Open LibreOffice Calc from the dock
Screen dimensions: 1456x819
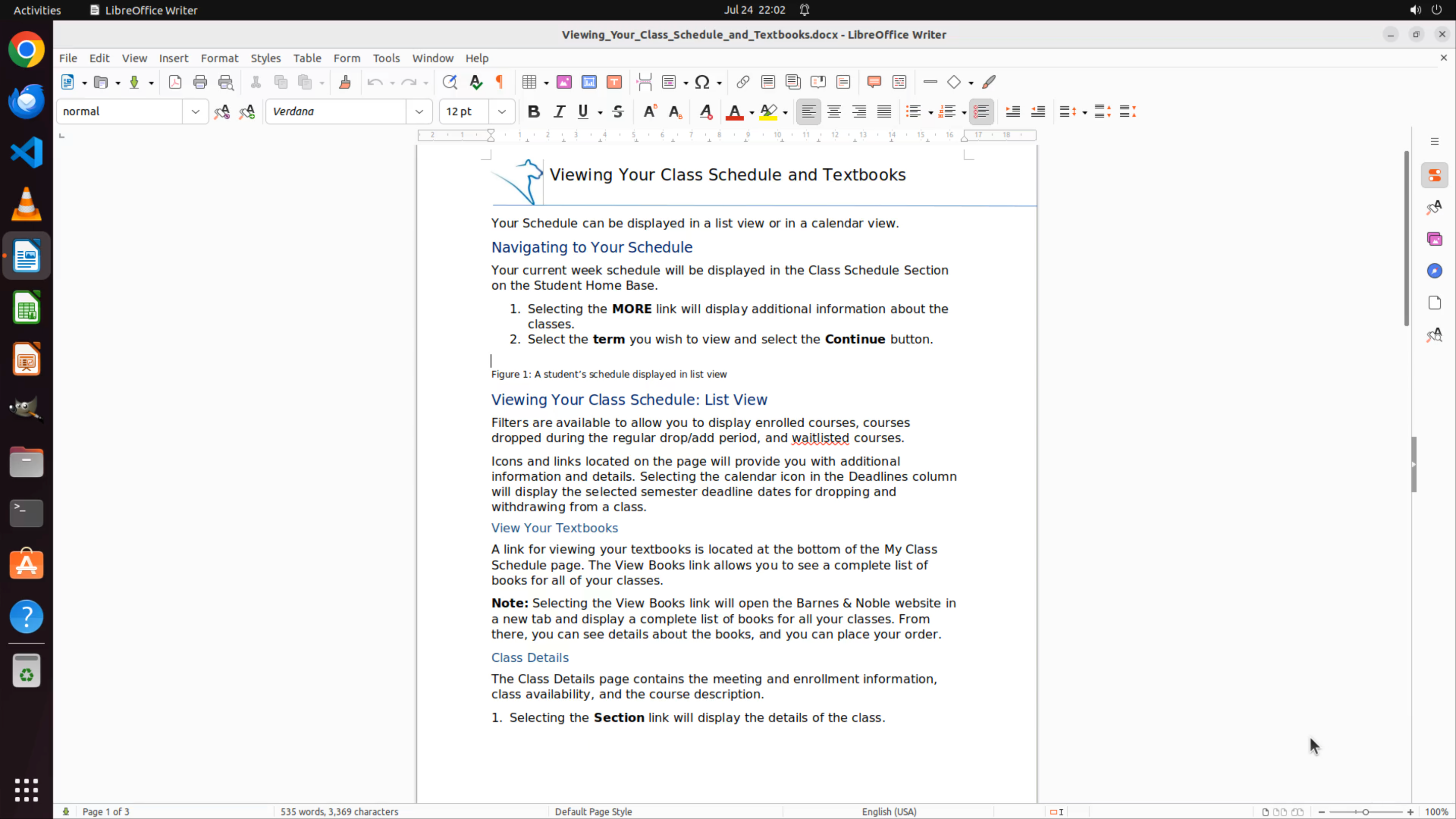[x=27, y=308]
